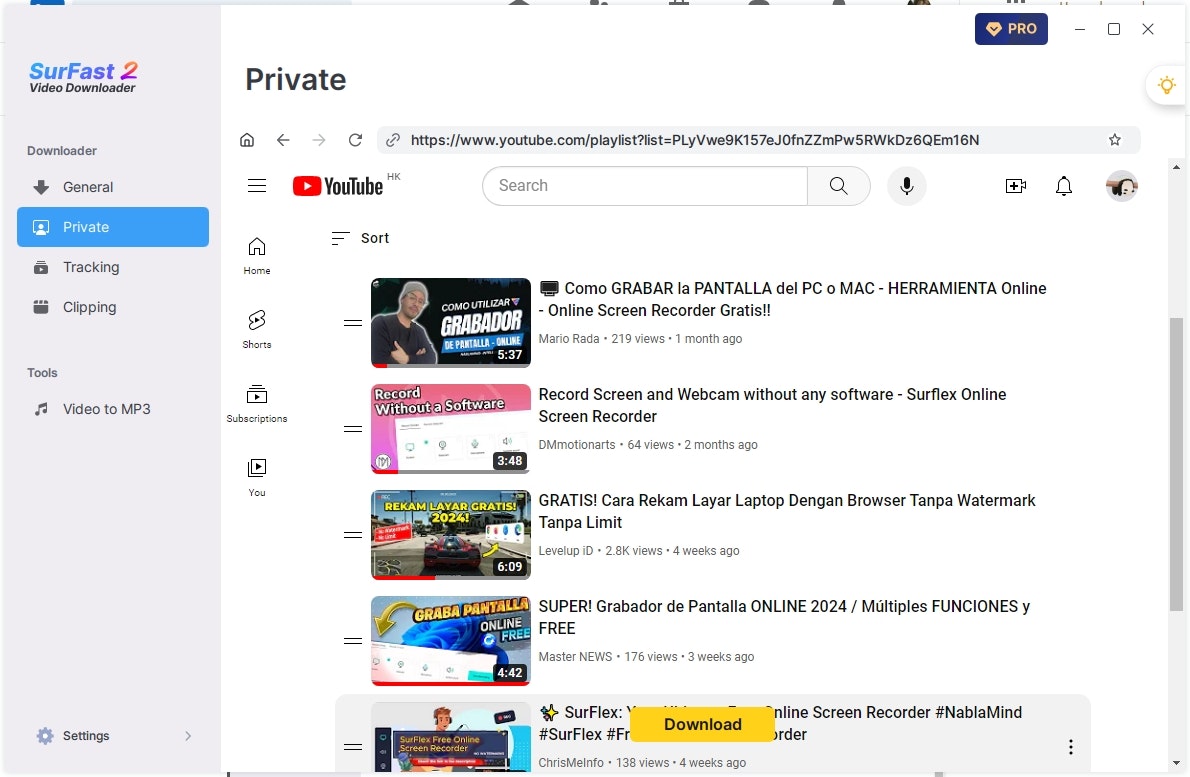The width and height of the screenshot is (1190, 777).
Task: Expand the Settings chevron arrow
Action: point(187,735)
